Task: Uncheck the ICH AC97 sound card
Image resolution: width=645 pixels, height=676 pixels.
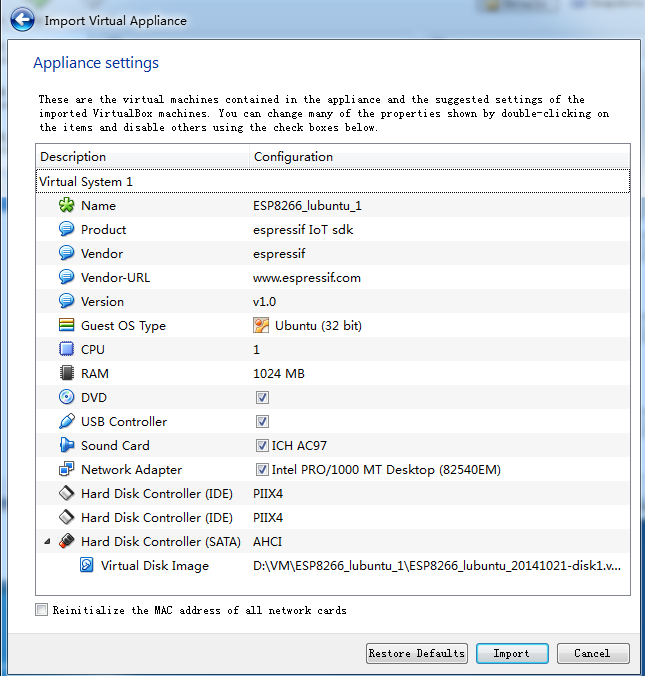Action: 262,445
